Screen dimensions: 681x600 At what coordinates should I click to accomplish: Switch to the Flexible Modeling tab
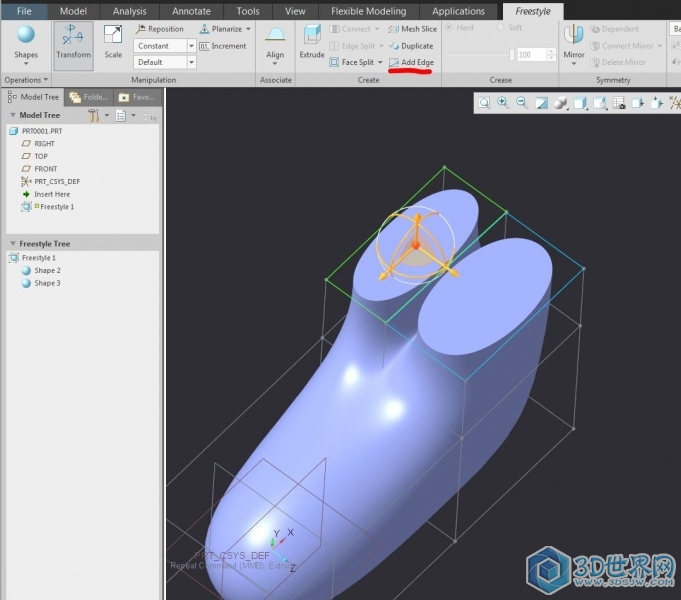[369, 11]
